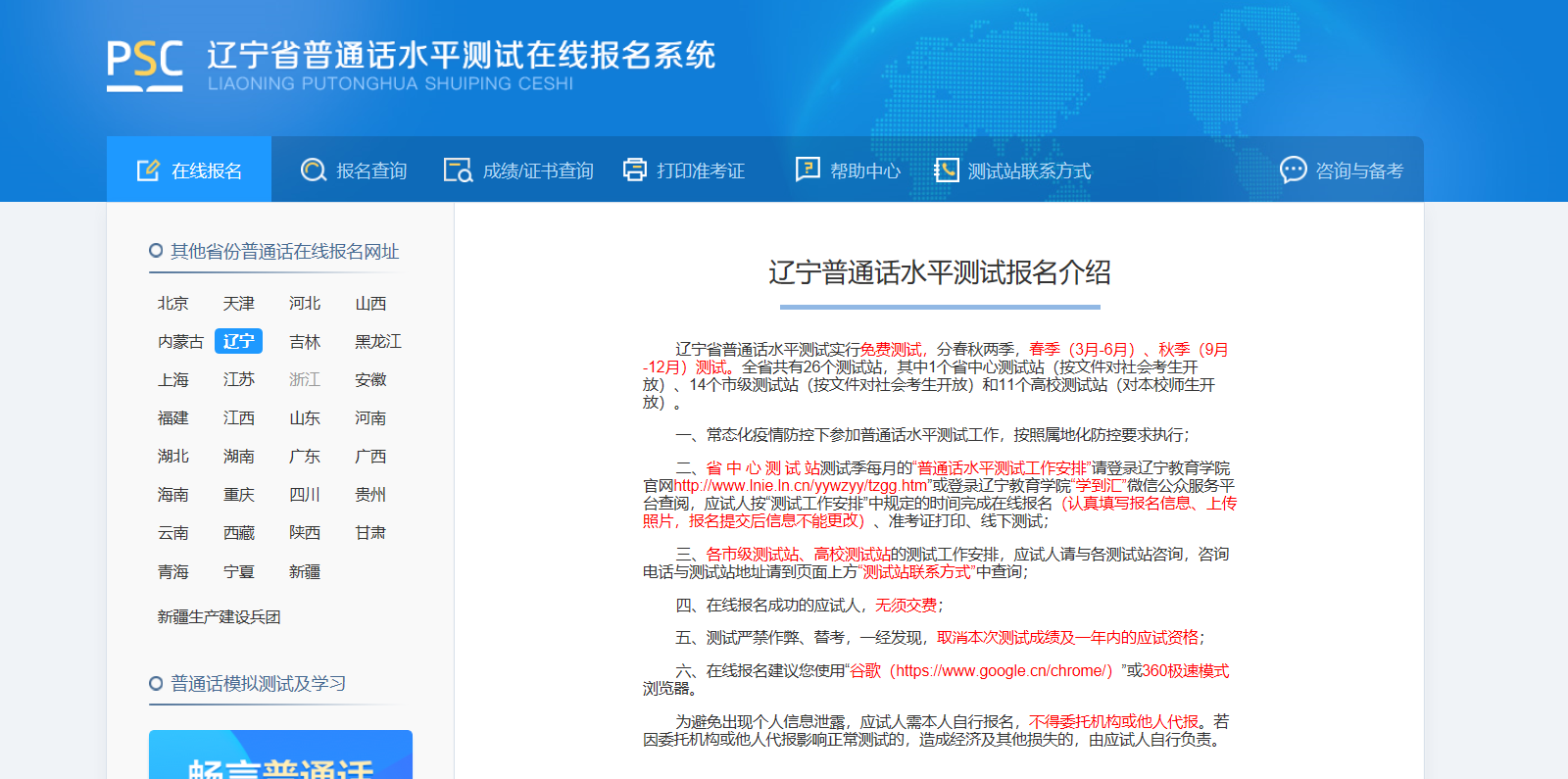
Task: Open the 黑龙江 registration link
Action: (378, 342)
